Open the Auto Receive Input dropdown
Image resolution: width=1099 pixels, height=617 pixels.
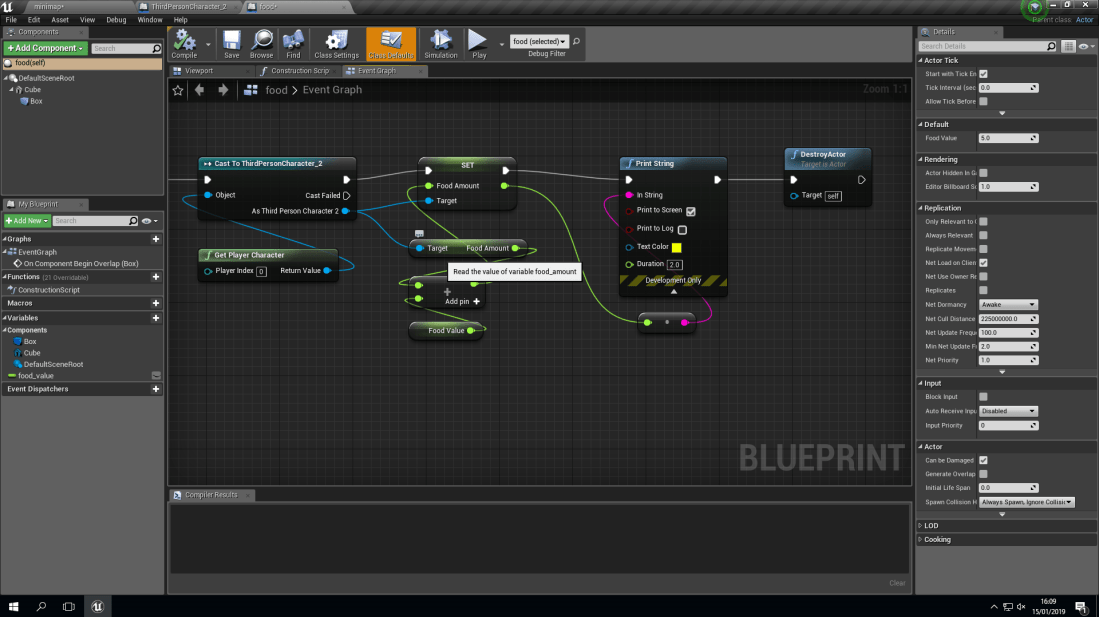1008,410
